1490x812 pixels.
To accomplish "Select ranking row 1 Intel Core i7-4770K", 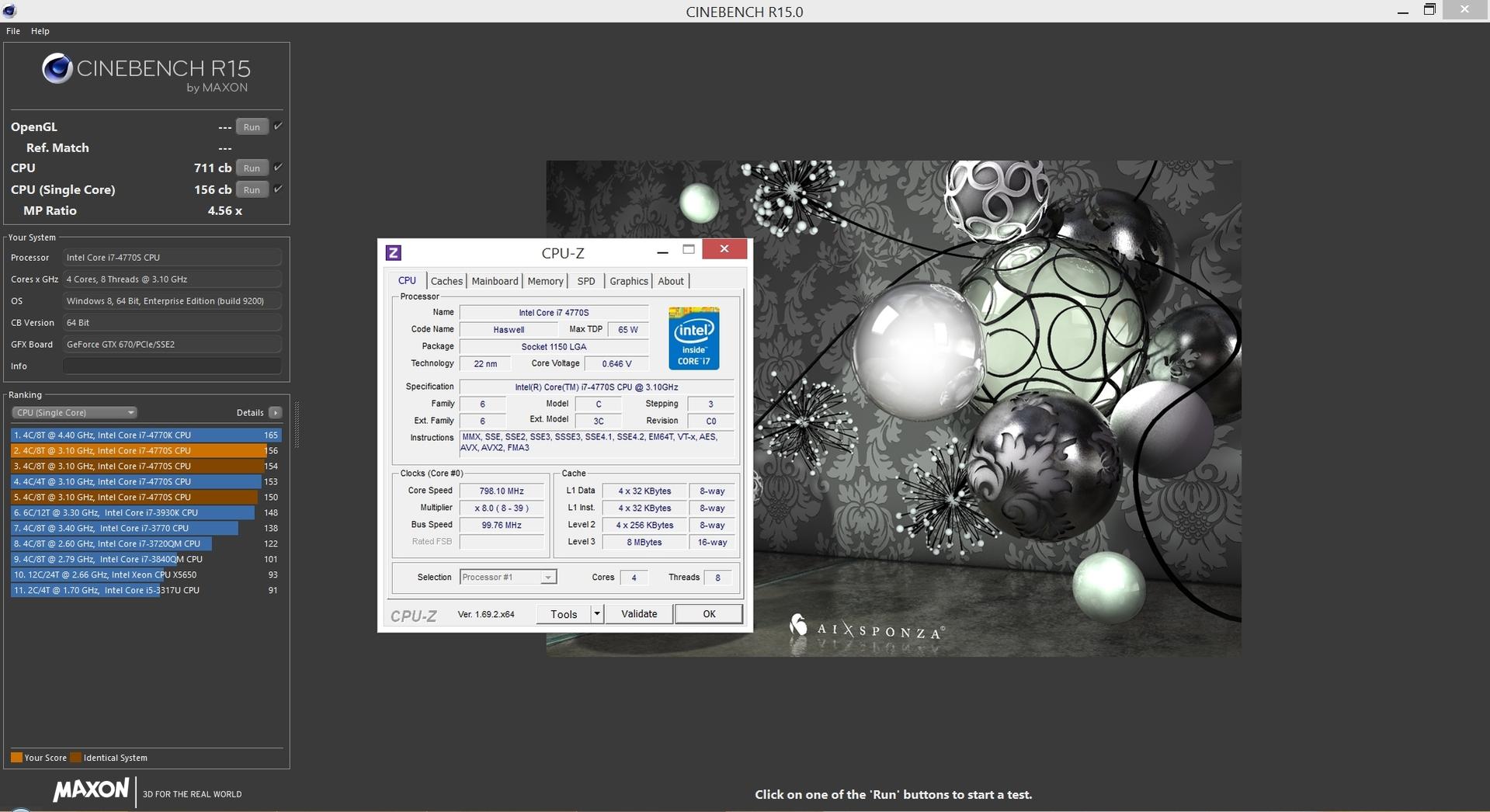I will pyautogui.click(x=146, y=435).
